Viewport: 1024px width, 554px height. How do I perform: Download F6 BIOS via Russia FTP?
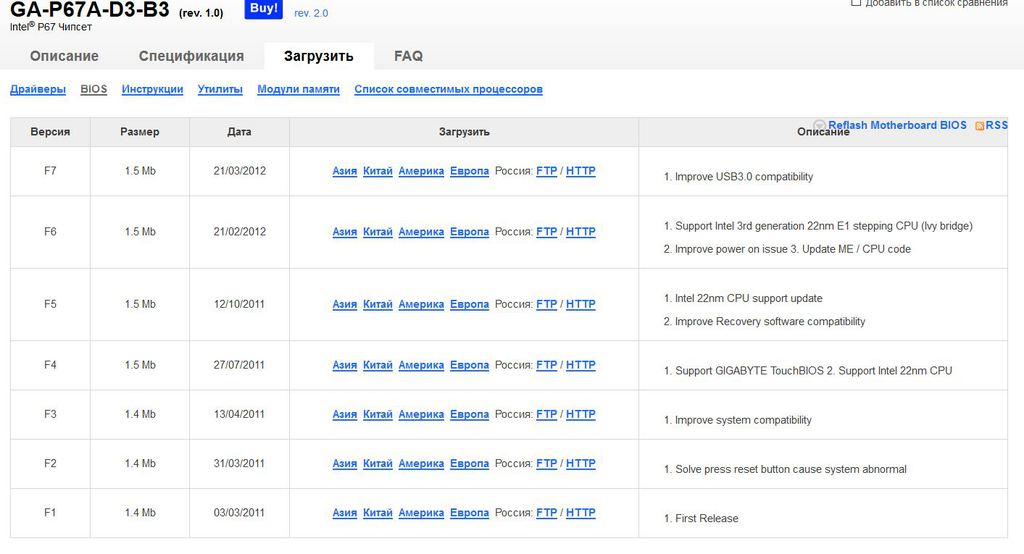pos(547,232)
